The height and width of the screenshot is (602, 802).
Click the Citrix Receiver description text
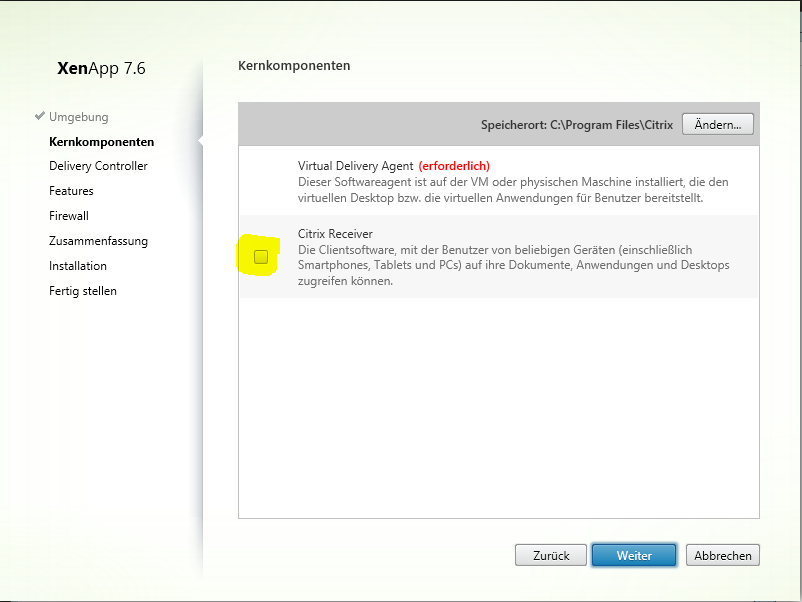pyautogui.click(x=514, y=265)
